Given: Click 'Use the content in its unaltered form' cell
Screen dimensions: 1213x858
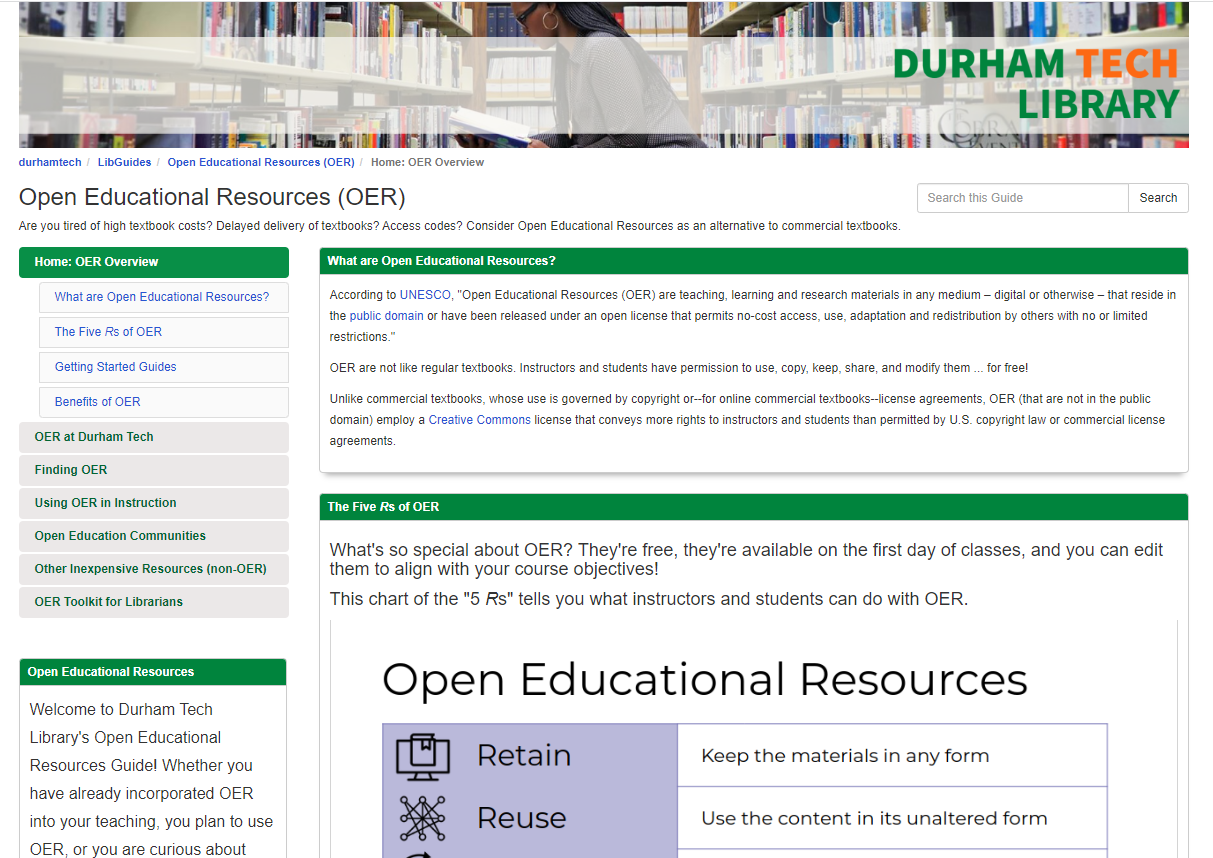Looking at the screenshot, I should (x=892, y=818).
